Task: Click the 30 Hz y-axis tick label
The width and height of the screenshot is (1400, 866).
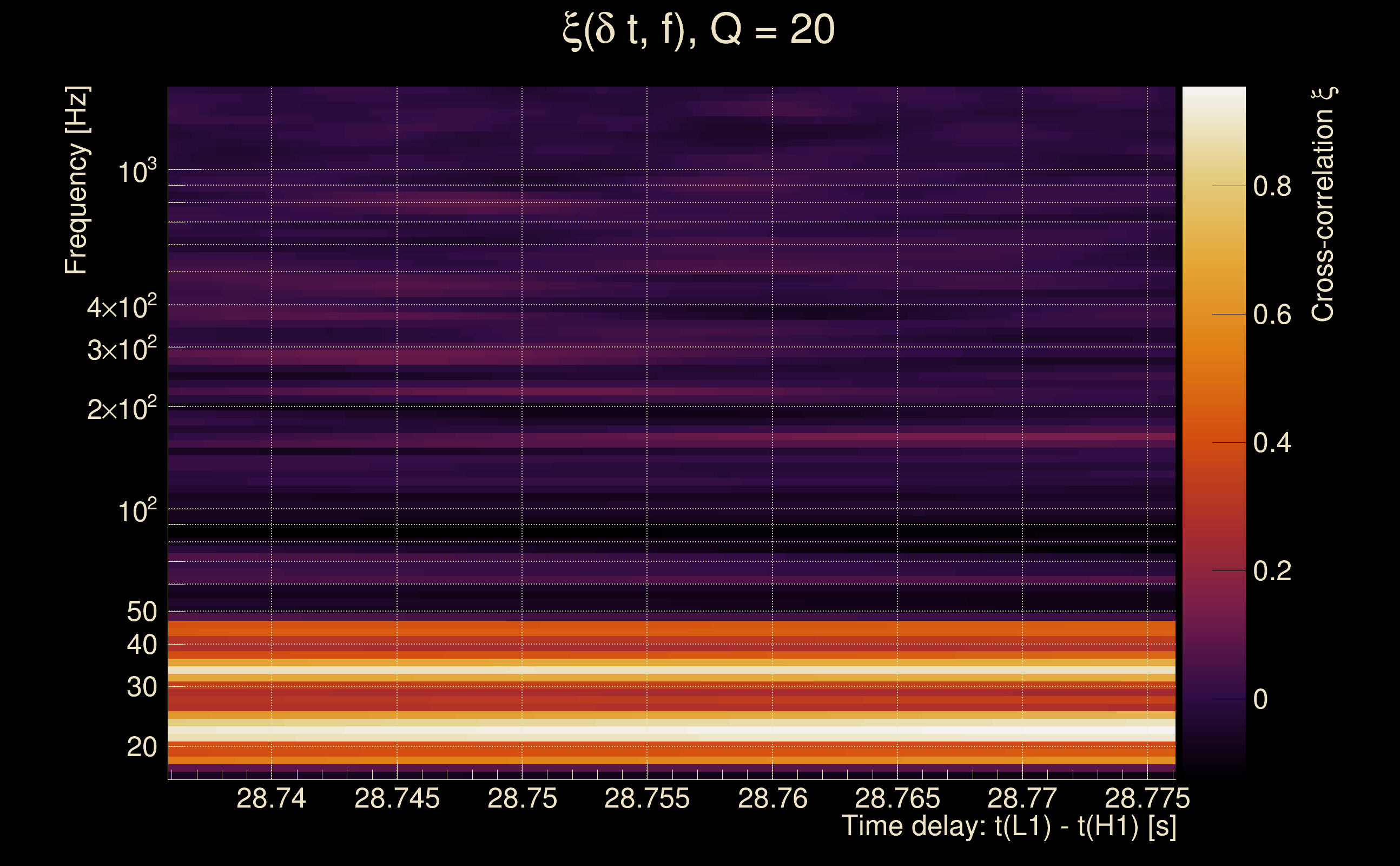Action: click(x=141, y=687)
